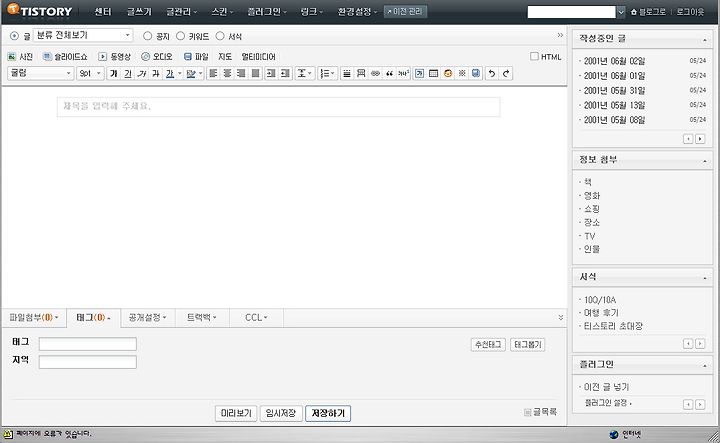Insert hyperlink with chain icon
720x443 pixels.
[x=375, y=73]
